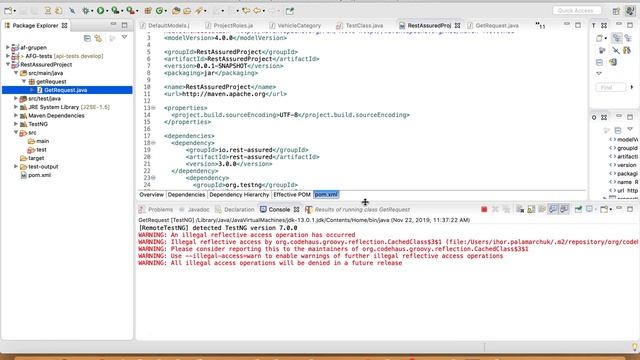640x360 pixels.
Task: Click the Search flashlight toolbar icon
Action: (199, 11)
